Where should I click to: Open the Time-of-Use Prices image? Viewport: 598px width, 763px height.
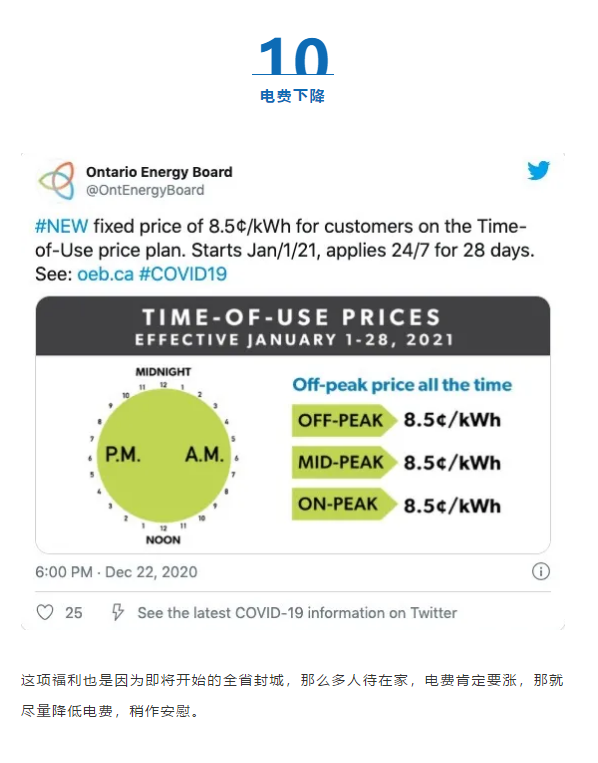coord(293,425)
